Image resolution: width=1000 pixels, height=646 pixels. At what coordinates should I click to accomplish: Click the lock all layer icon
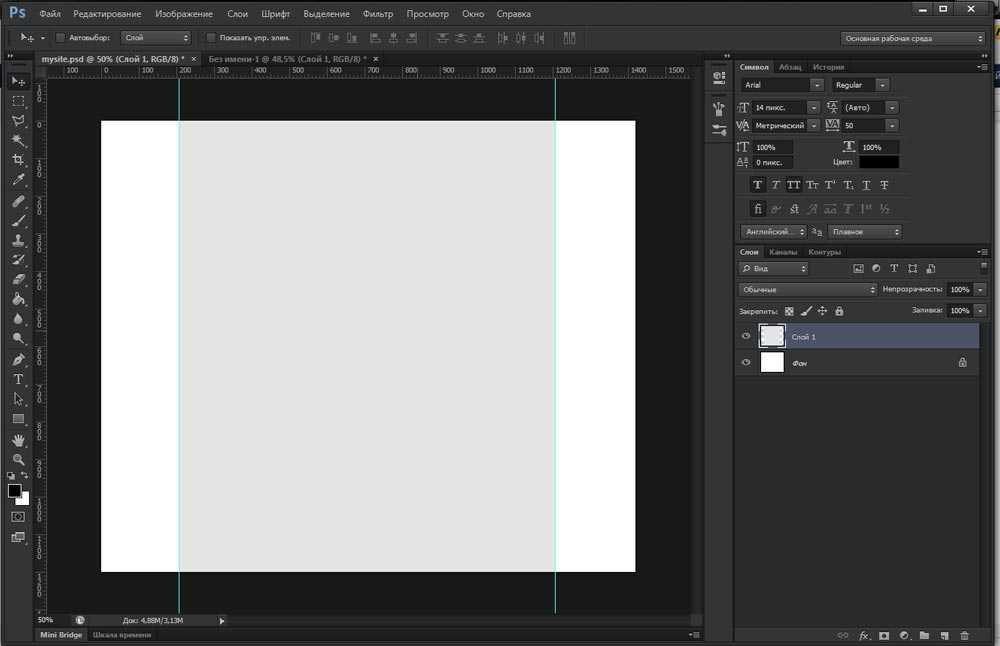tap(840, 311)
